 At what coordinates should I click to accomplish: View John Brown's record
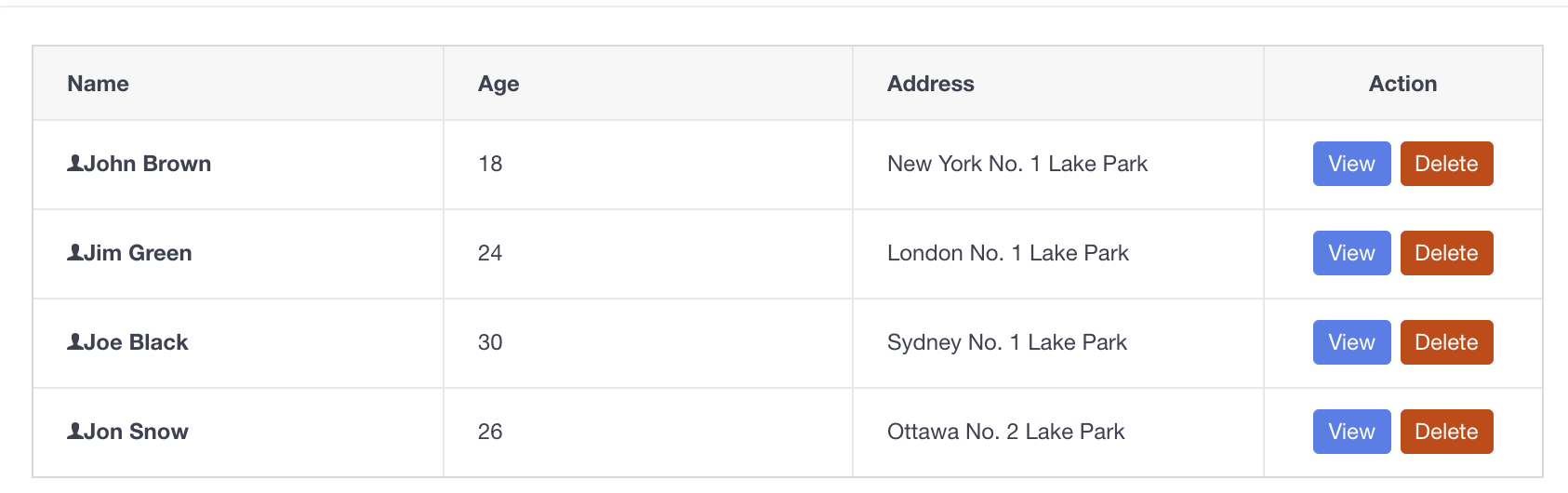[1351, 164]
